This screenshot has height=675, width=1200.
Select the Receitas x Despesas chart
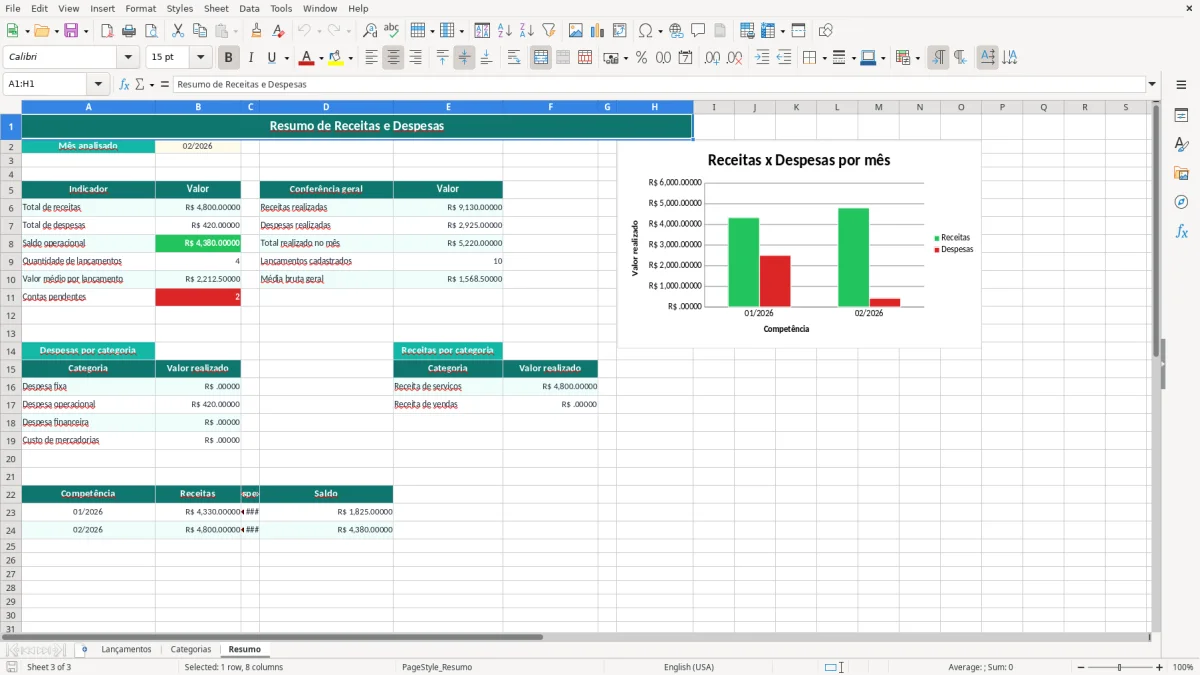click(x=799, y=244)
